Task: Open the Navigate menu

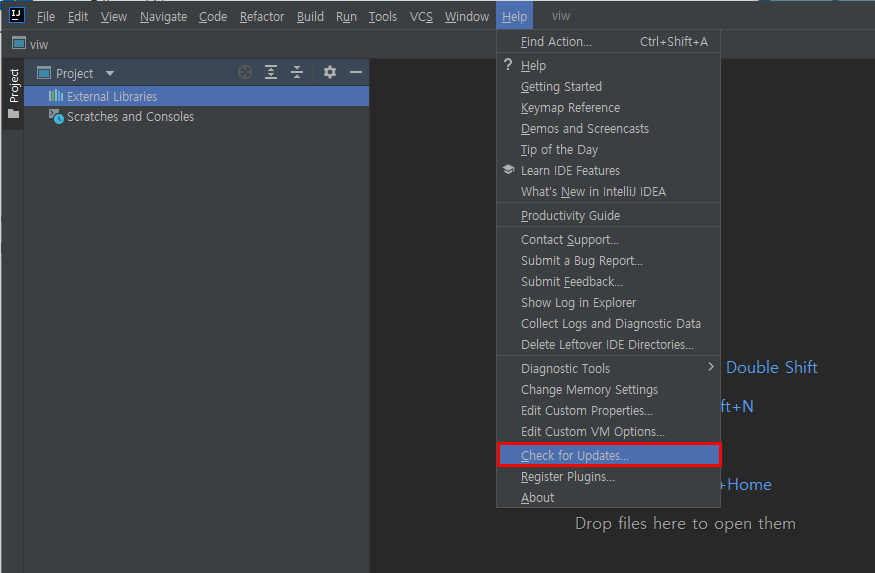Action: (x=163, y=17)
